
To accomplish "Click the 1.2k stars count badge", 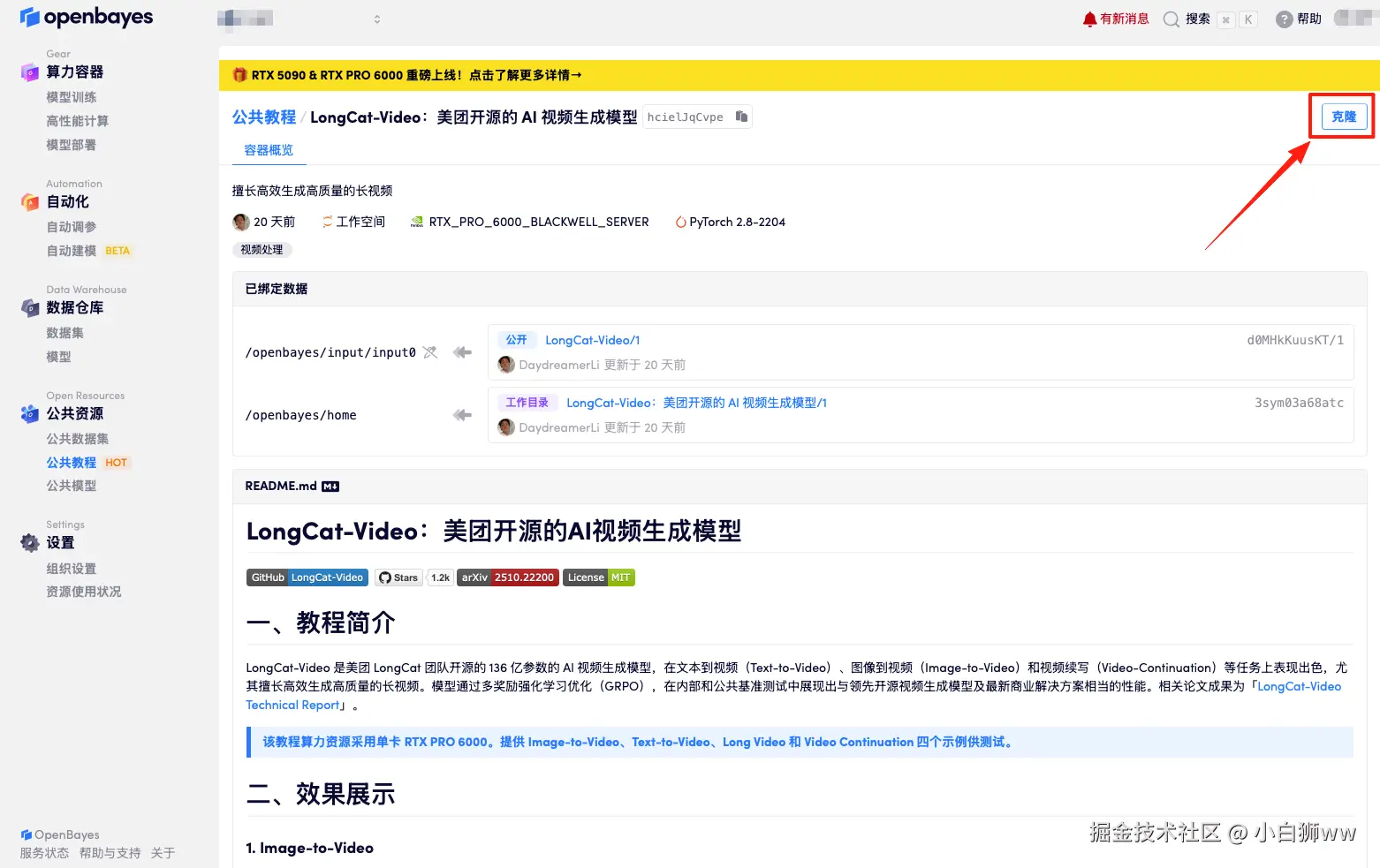I will click(x=440, y=577).
